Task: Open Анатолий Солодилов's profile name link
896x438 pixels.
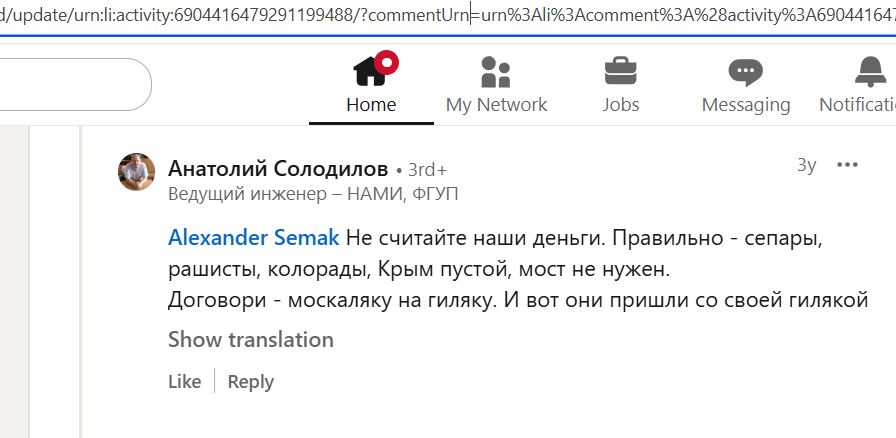Action: pyautogui.click(x=279, y=168)
